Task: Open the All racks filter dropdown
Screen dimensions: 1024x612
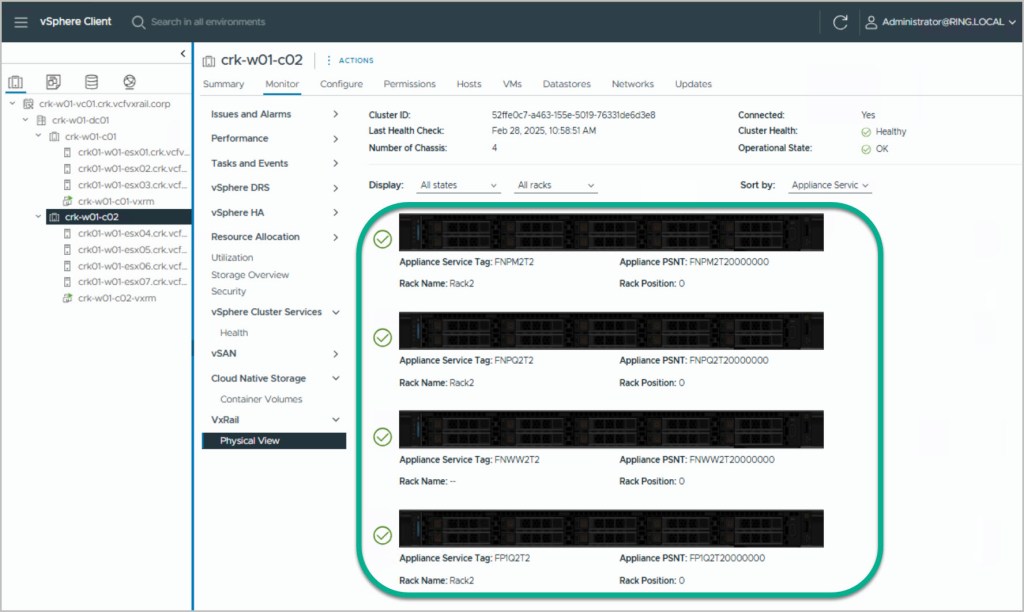Action: point(555,186)
